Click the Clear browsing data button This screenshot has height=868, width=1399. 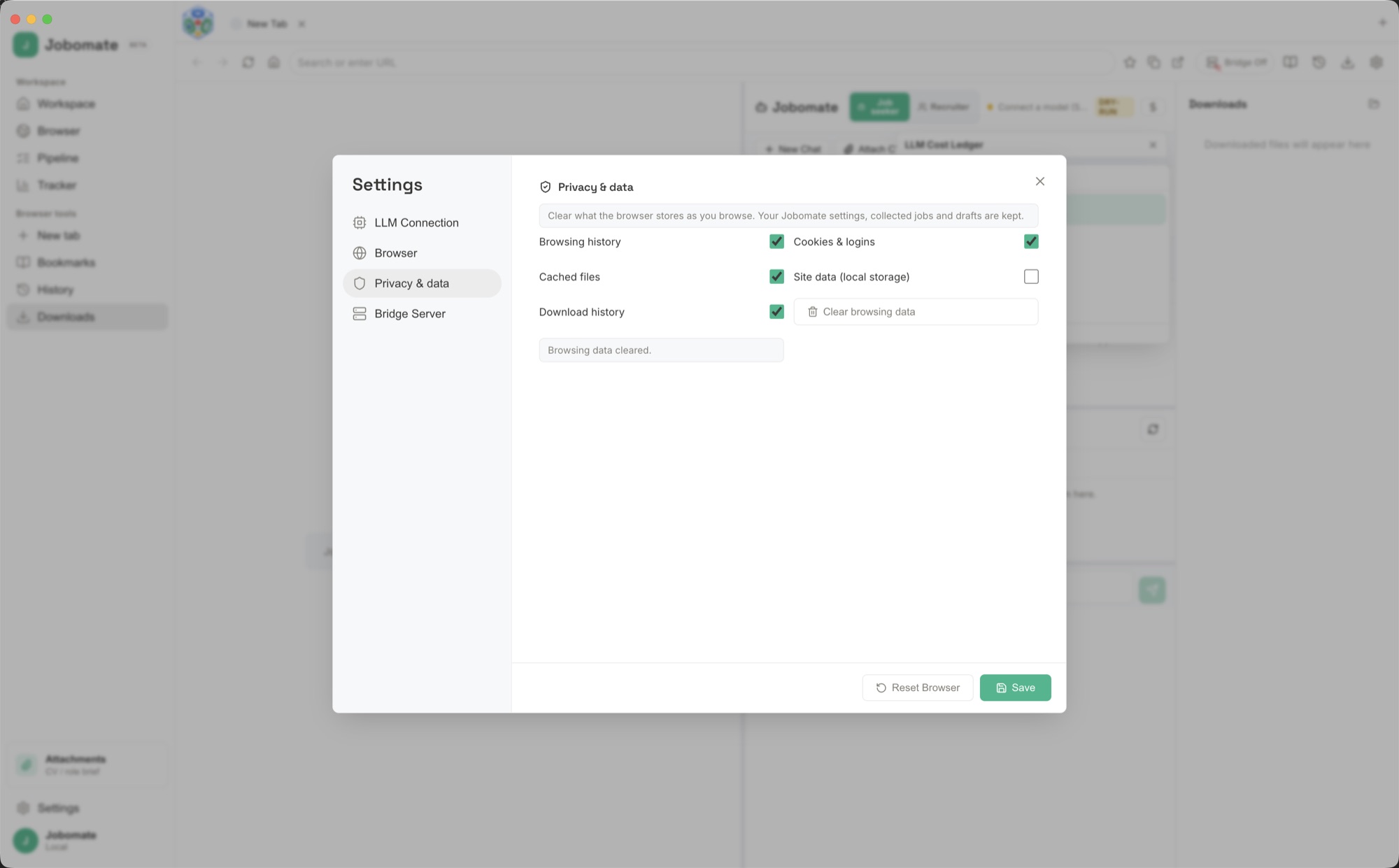point(916,312)
